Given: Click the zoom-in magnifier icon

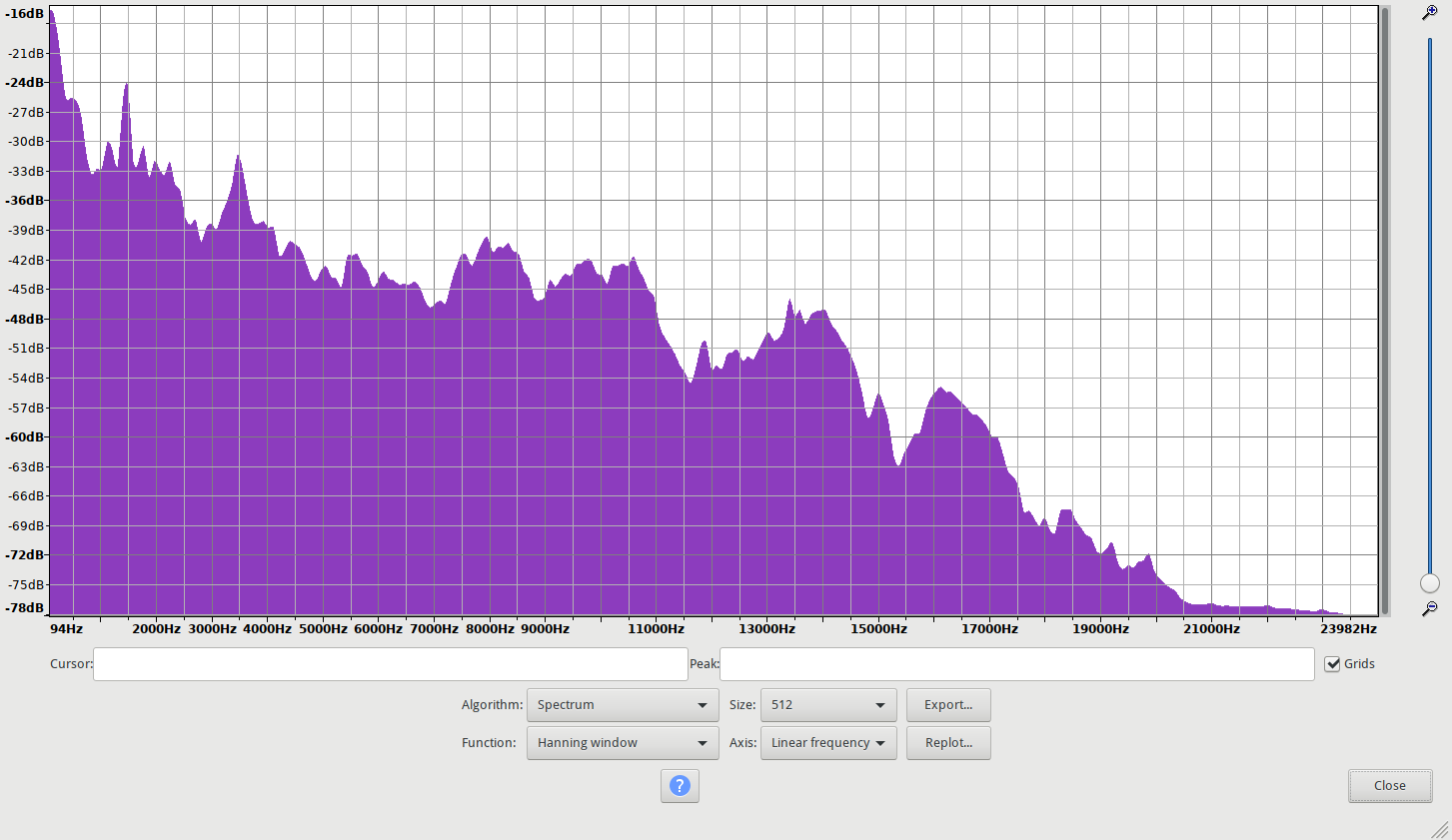Looking at the screenshot, I should pyautogui.click(x=1430, y=13).
